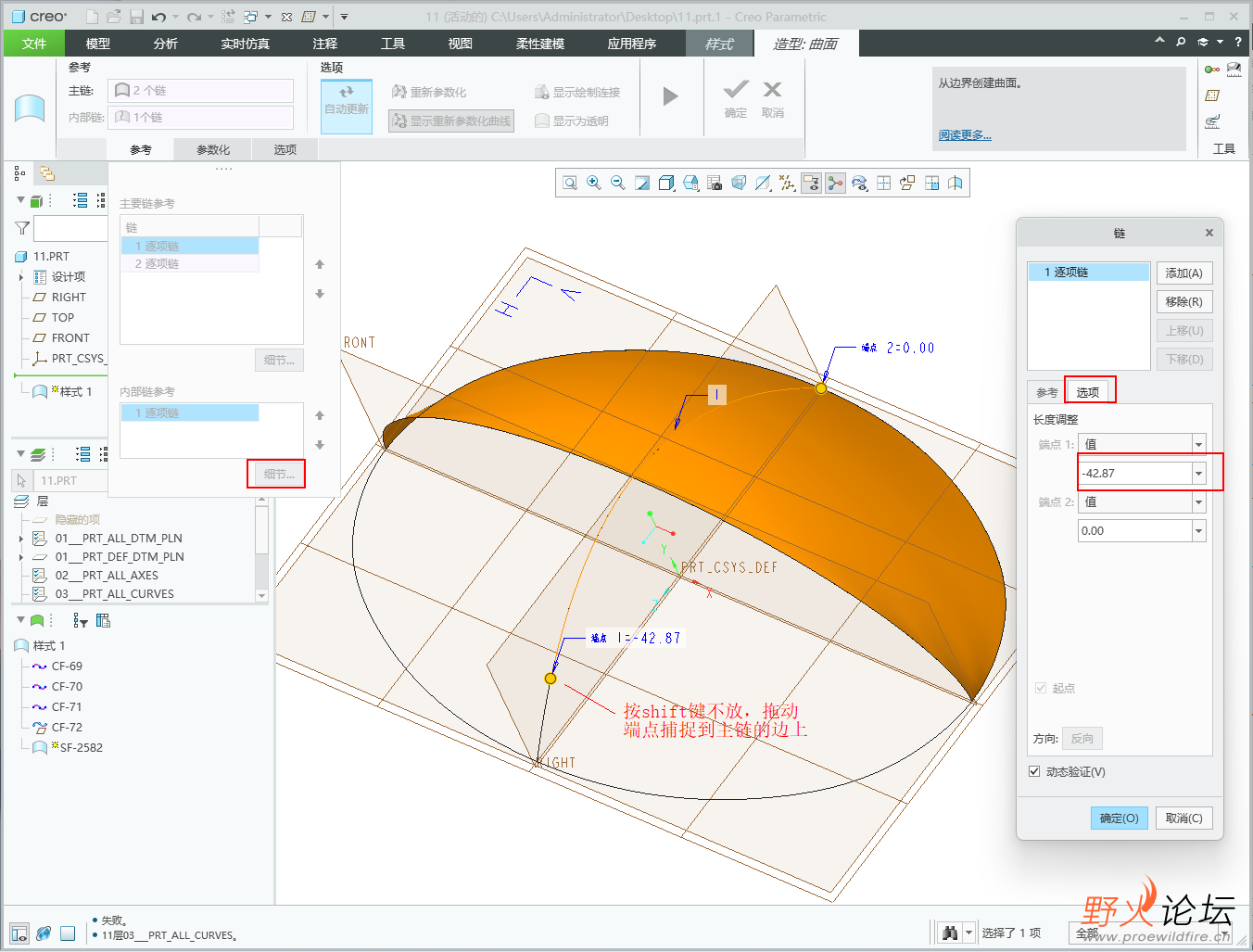The width and height of the screenshot is (1253, 952).
Task: Open the 柔性建模 ribbon tab
Action: (x=540, y=44)
